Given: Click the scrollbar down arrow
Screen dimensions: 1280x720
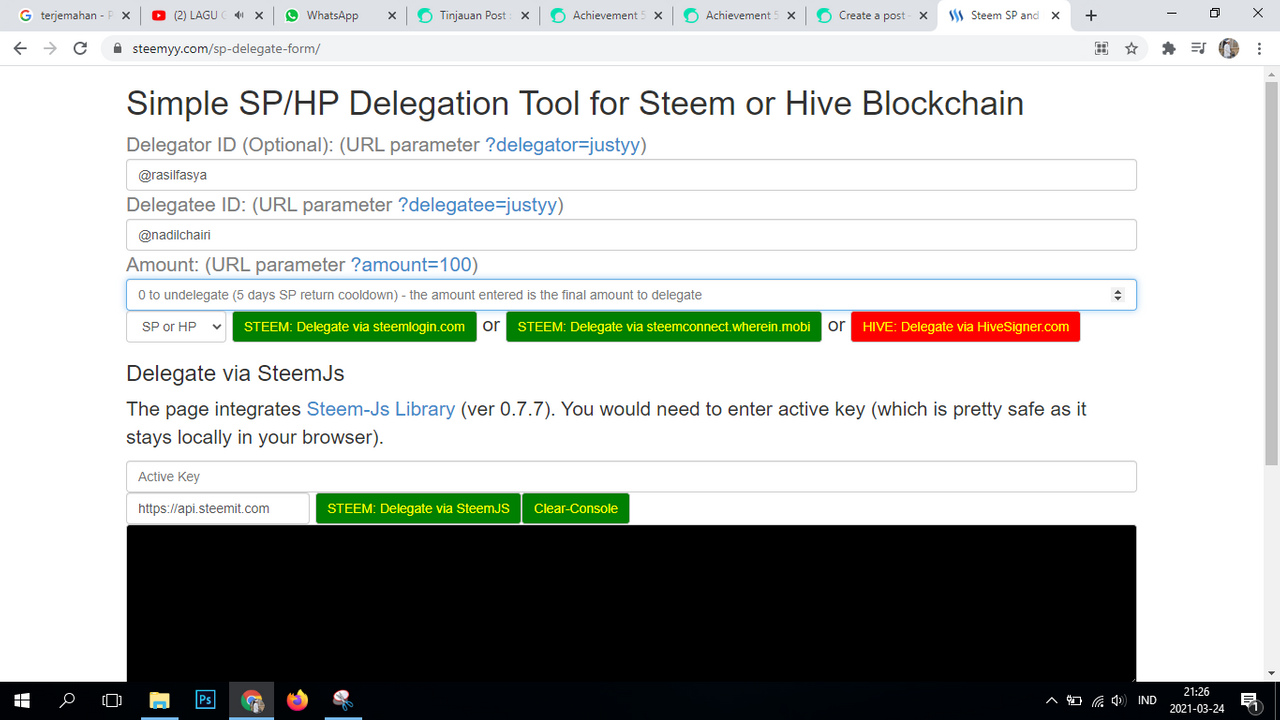Looking at the screenshot, I should tap(1271, 673).
